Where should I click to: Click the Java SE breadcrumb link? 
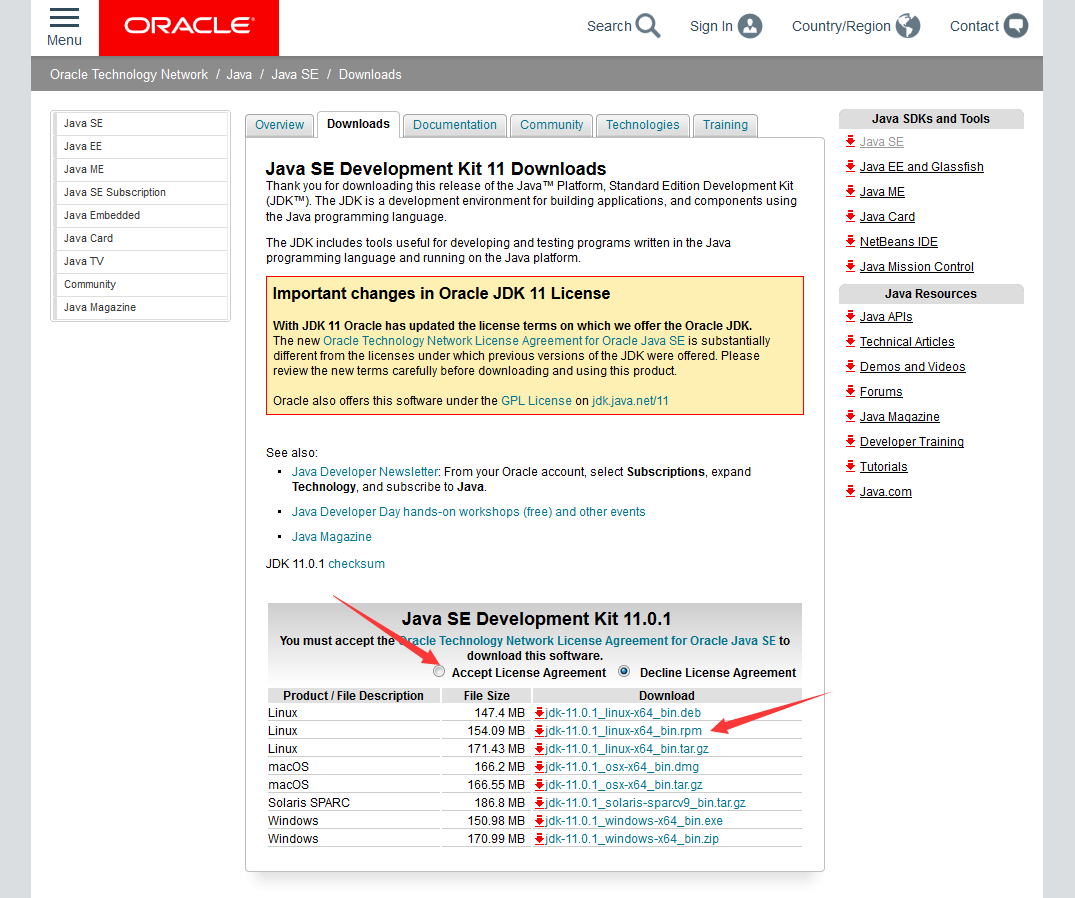click(295, 74)
